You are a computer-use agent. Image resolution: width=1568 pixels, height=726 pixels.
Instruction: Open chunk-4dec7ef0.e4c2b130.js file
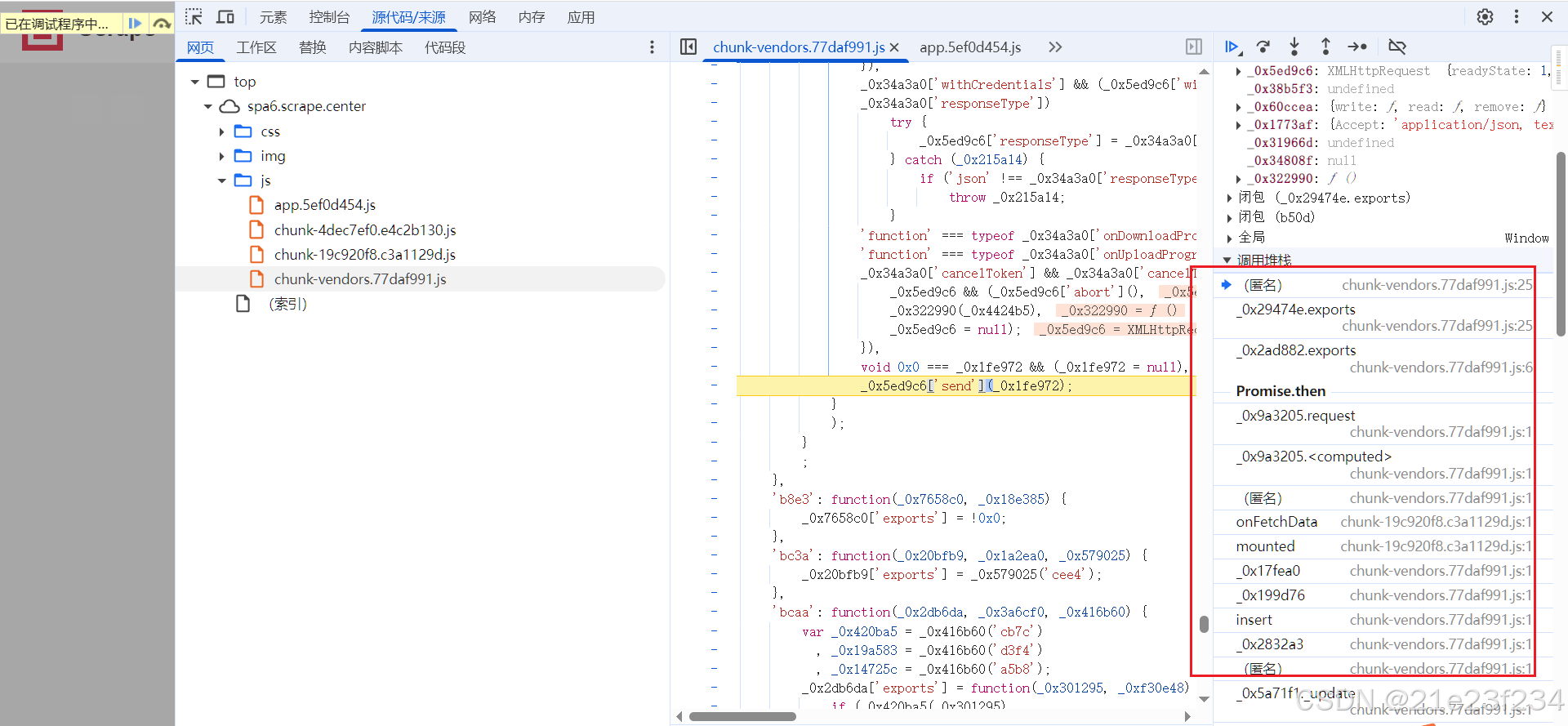pyautogui.click(x=364, y=230)
